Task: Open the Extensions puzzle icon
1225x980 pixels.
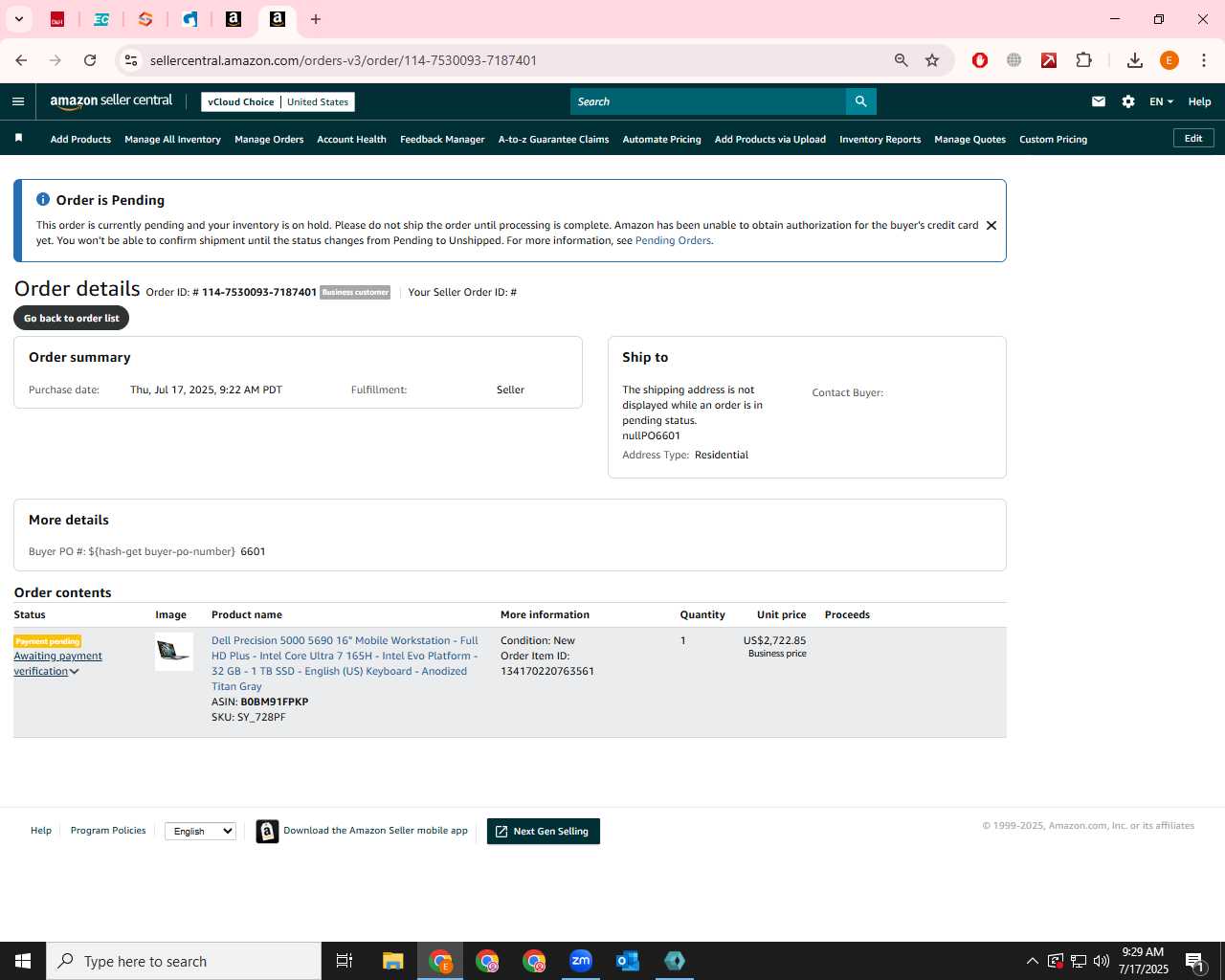Action: (1083, 60)
